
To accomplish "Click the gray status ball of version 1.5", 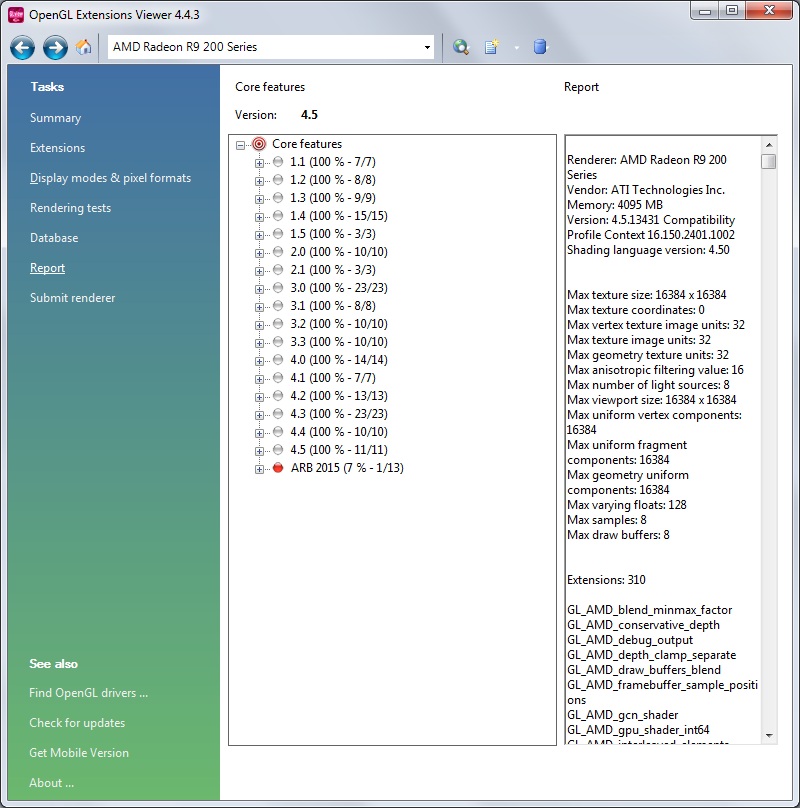I will click(x=278, y=234).
